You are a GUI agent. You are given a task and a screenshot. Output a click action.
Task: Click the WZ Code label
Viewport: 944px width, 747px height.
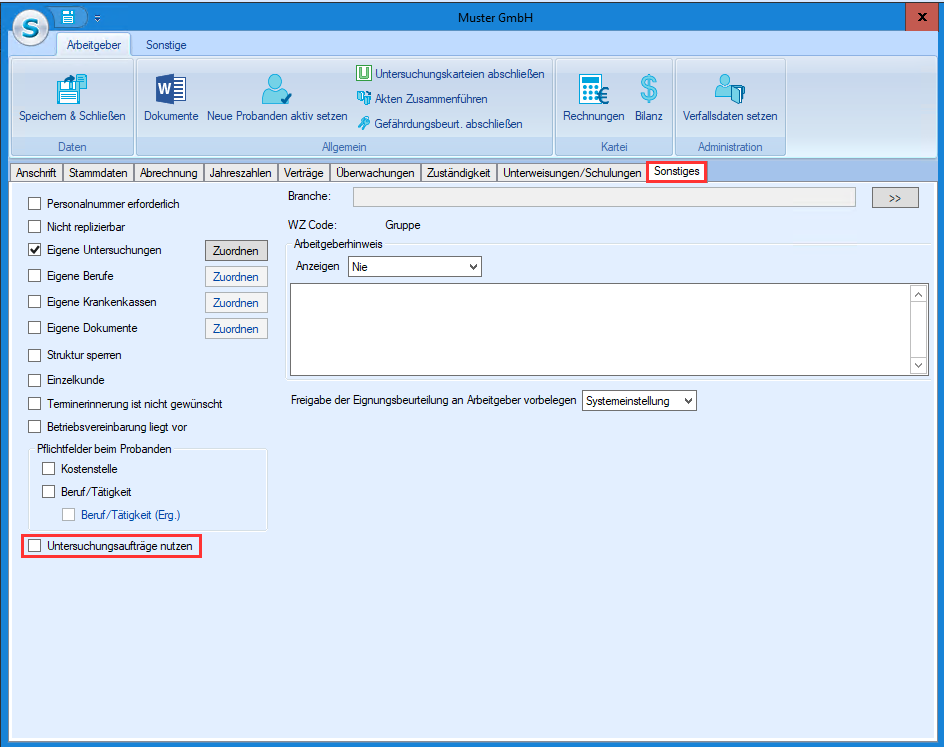312,225
